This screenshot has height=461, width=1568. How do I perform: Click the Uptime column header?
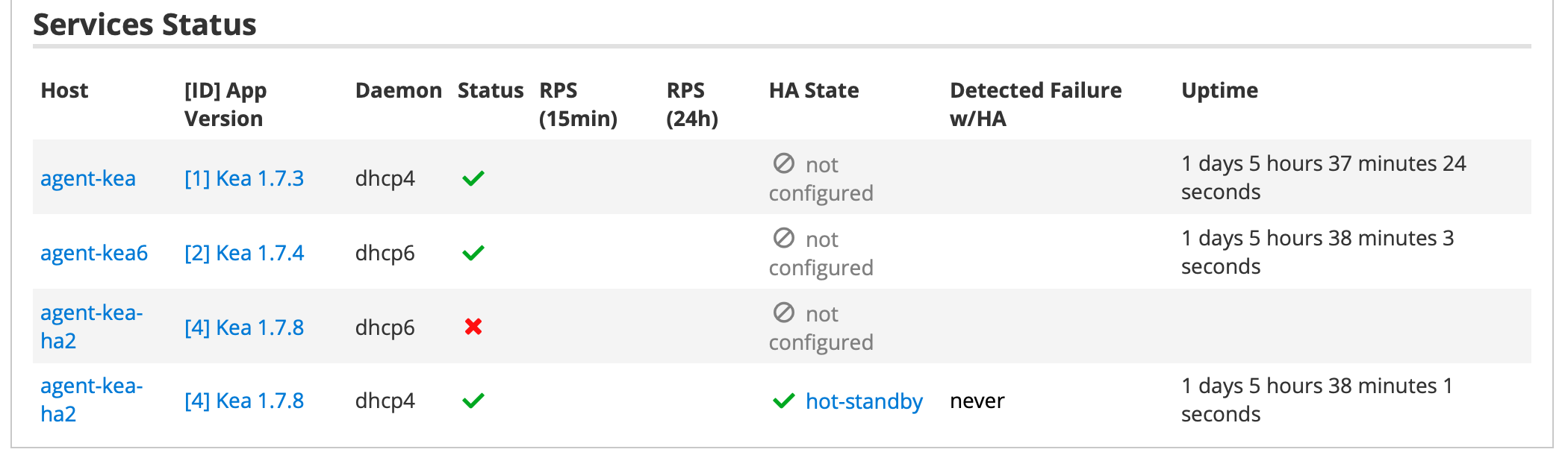point(1219,90)
